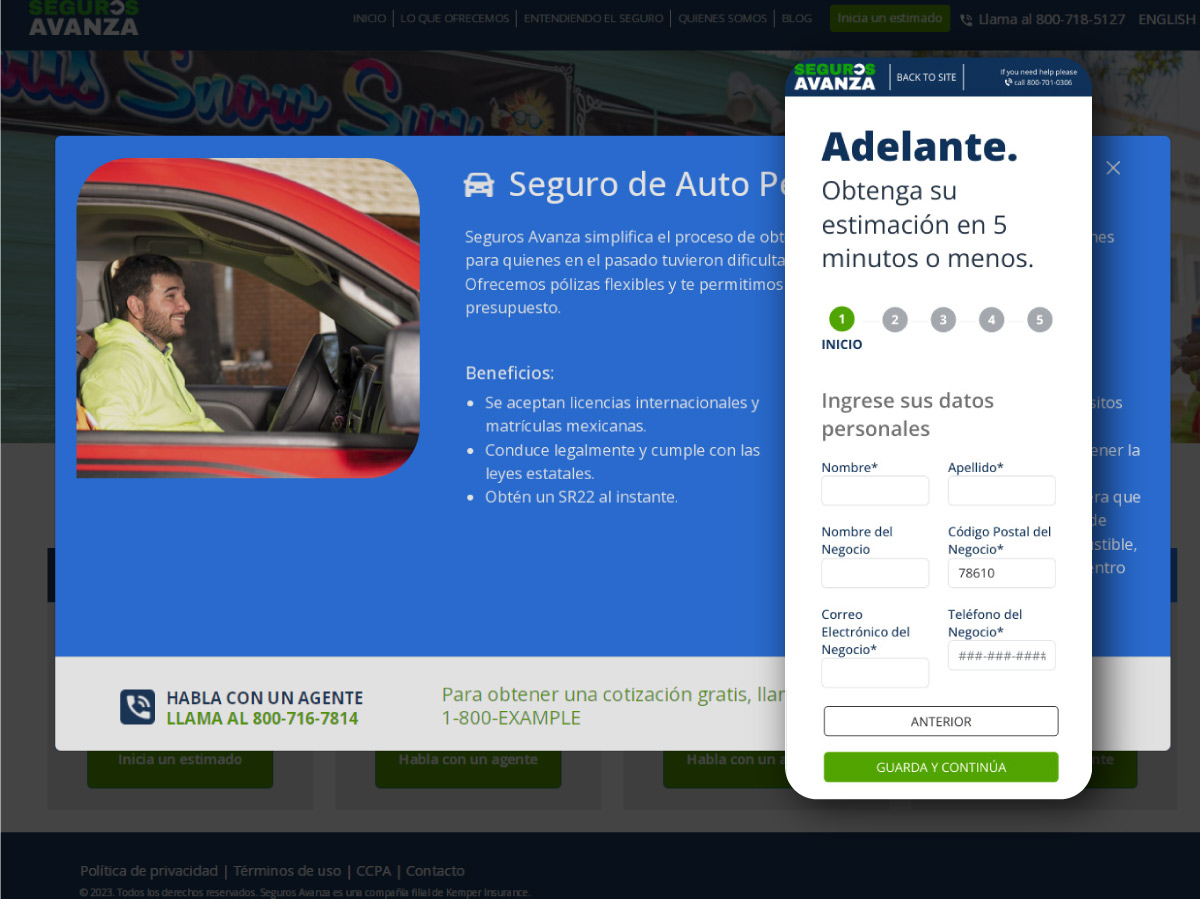Close the blue Seguro de Auto modal

[x=1113, y=168]
